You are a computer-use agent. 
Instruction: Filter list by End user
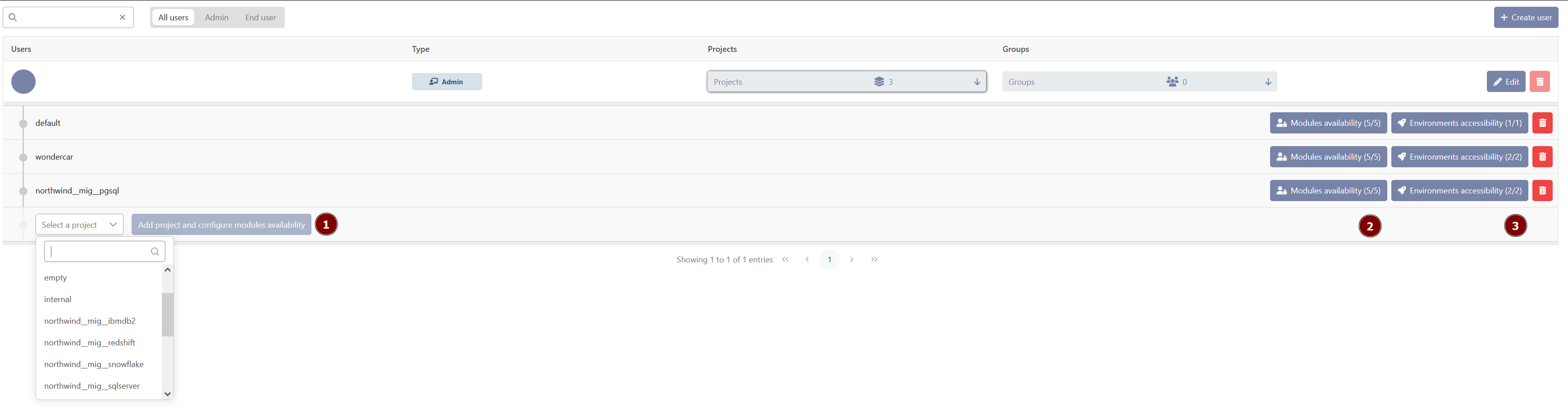pos(261,18)
